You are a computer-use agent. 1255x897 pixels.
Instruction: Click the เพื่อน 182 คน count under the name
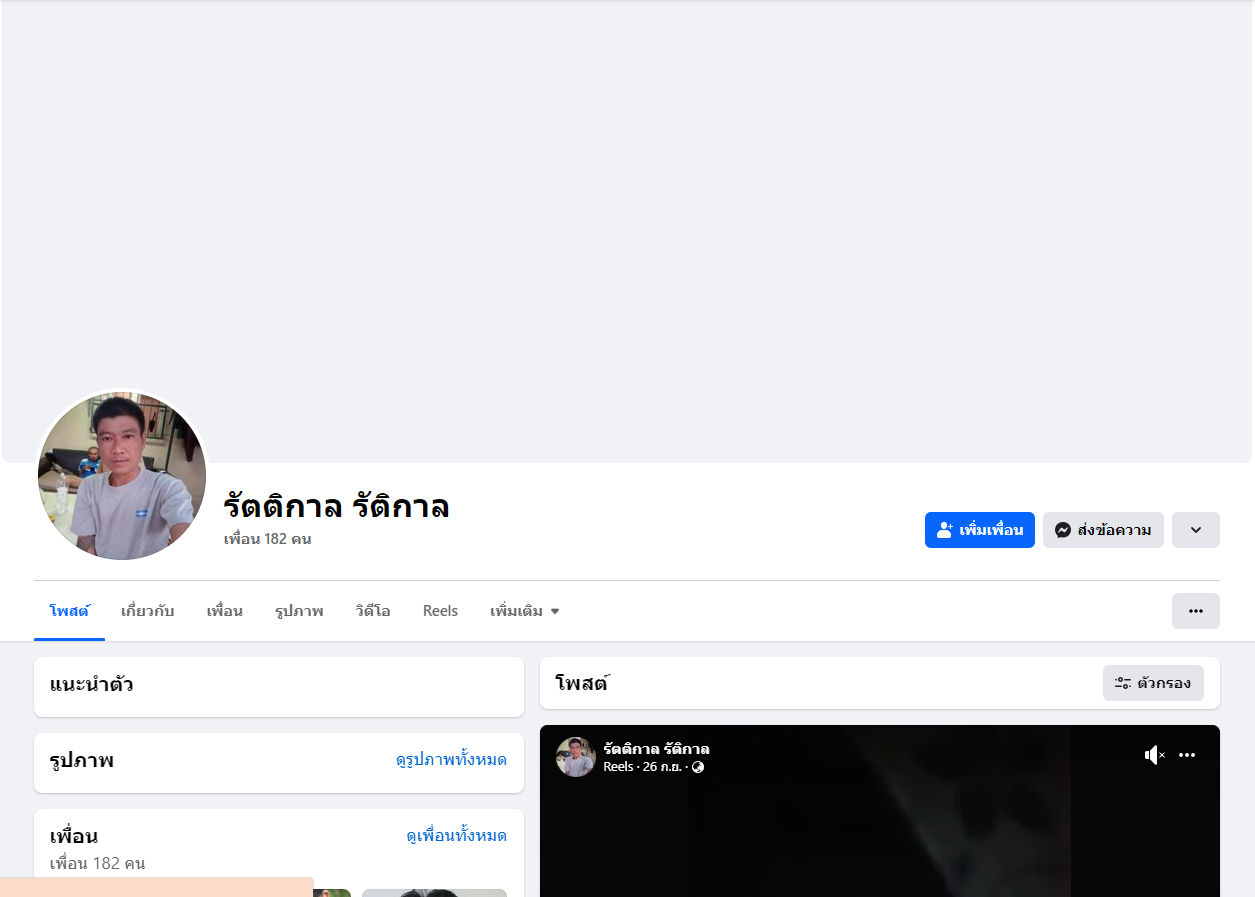pos(267,539)
